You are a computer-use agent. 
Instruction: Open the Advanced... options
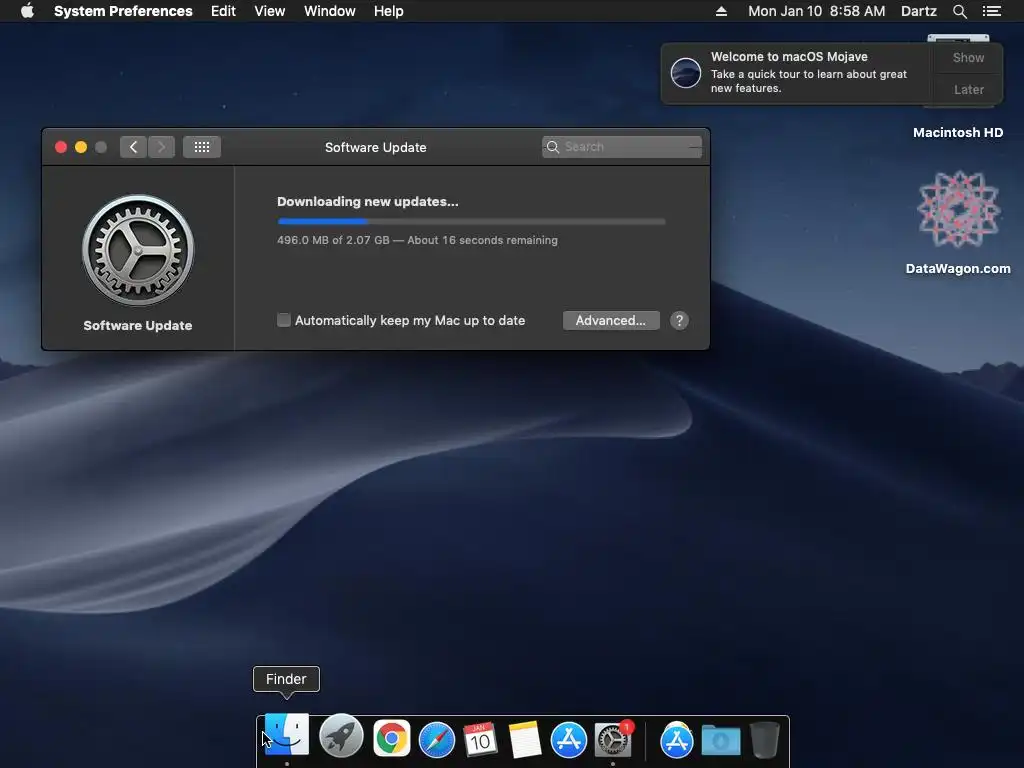[x=611, y=320]
